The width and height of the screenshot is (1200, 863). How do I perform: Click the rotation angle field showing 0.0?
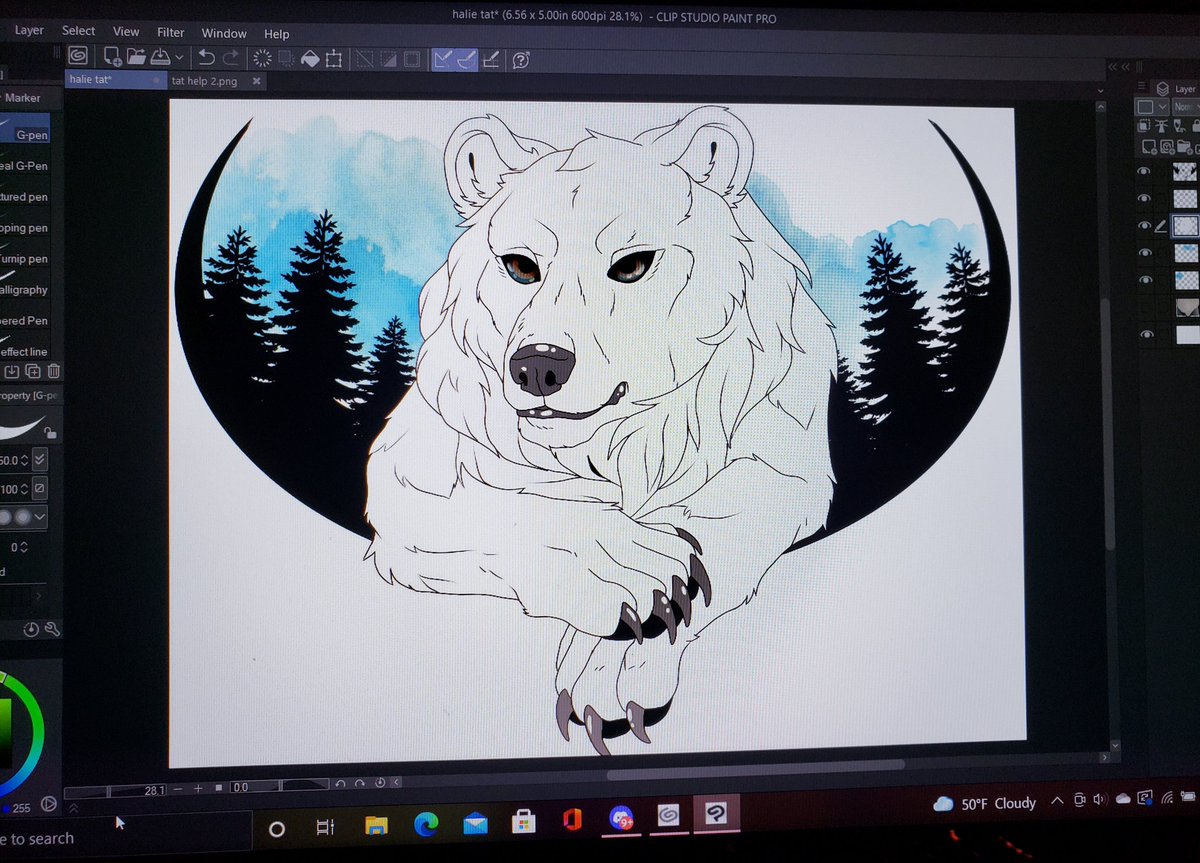click(279, 786)
